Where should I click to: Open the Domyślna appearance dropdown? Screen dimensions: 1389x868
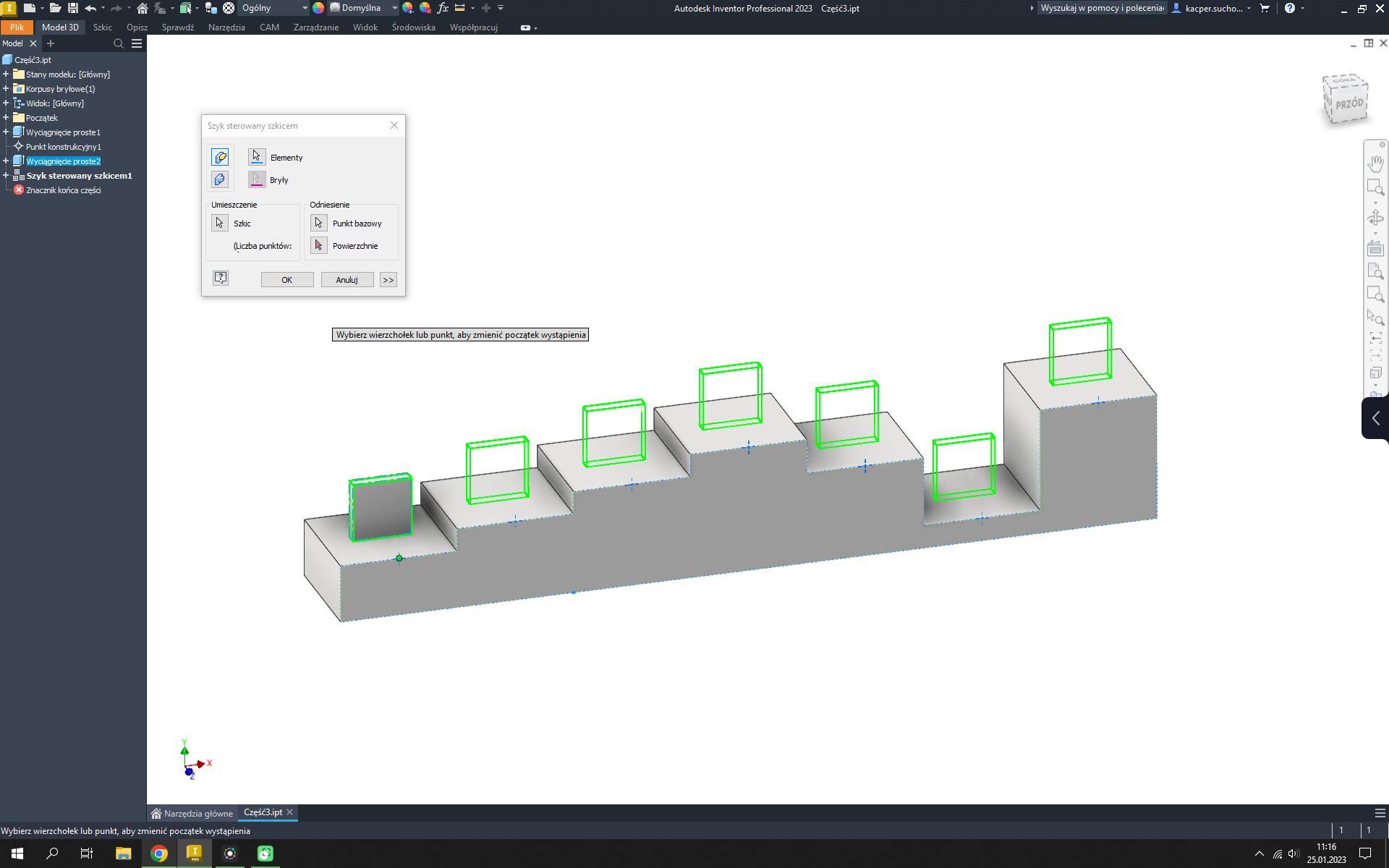coord(395,8)
